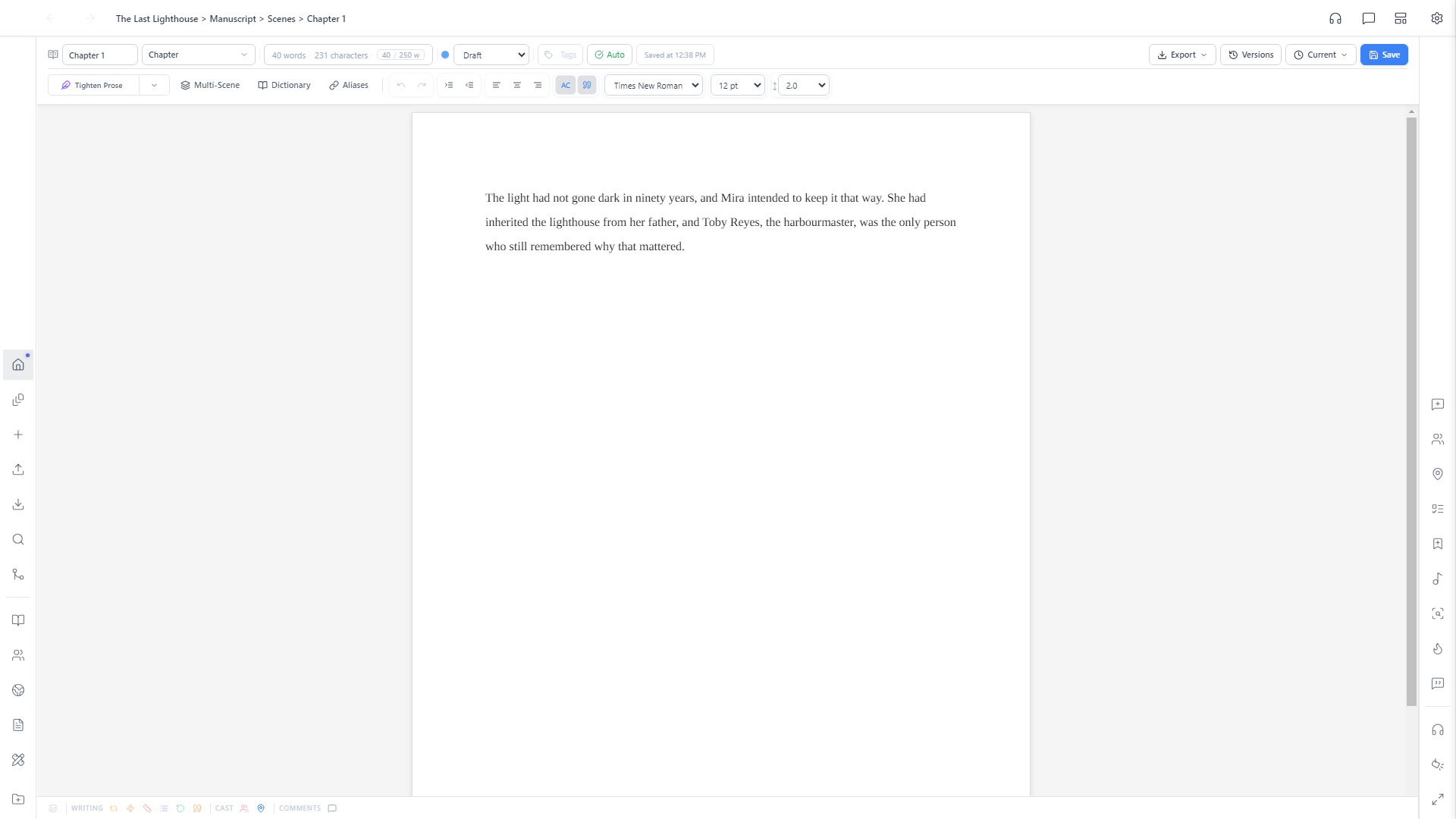1456x819 pixels.
Task: Click the bookmark icon in right sidebar
Action: pyautogui.click(x=1438, y=544)
